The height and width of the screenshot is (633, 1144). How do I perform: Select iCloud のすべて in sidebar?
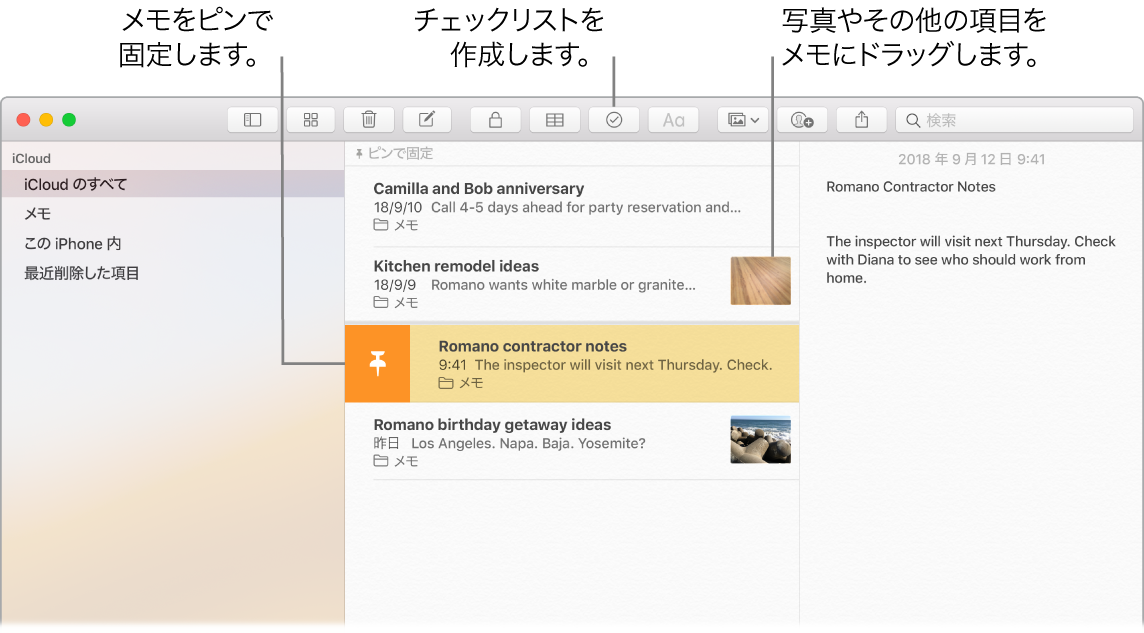click(x=76, y=184)
